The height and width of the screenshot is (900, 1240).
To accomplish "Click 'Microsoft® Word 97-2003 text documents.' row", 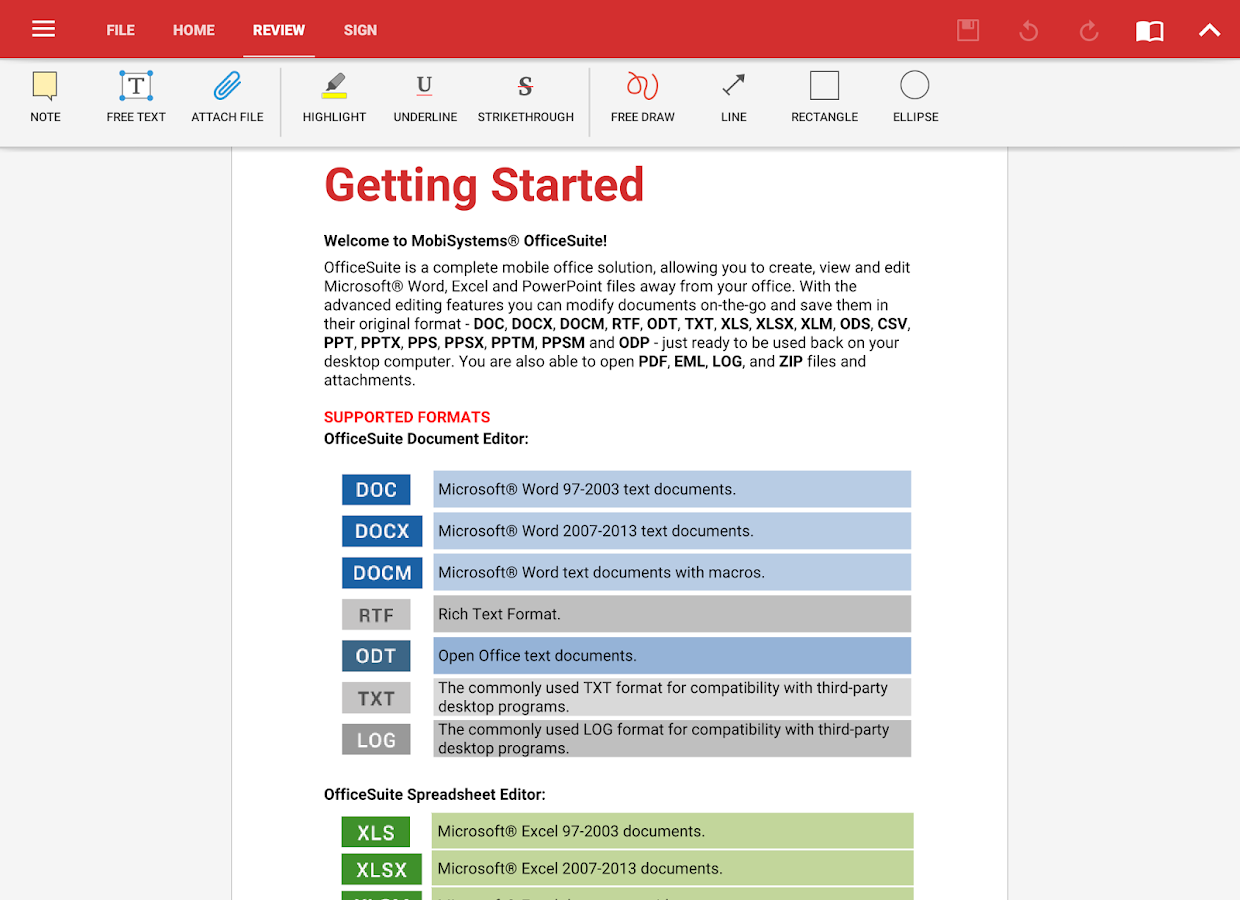I will pyautogui.click(x=672, y=490).
